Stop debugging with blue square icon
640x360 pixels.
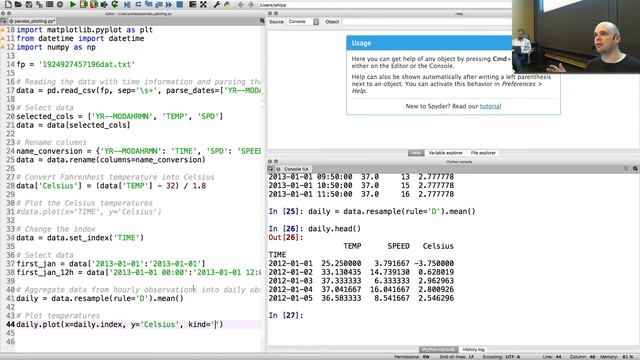click(180, 4)
